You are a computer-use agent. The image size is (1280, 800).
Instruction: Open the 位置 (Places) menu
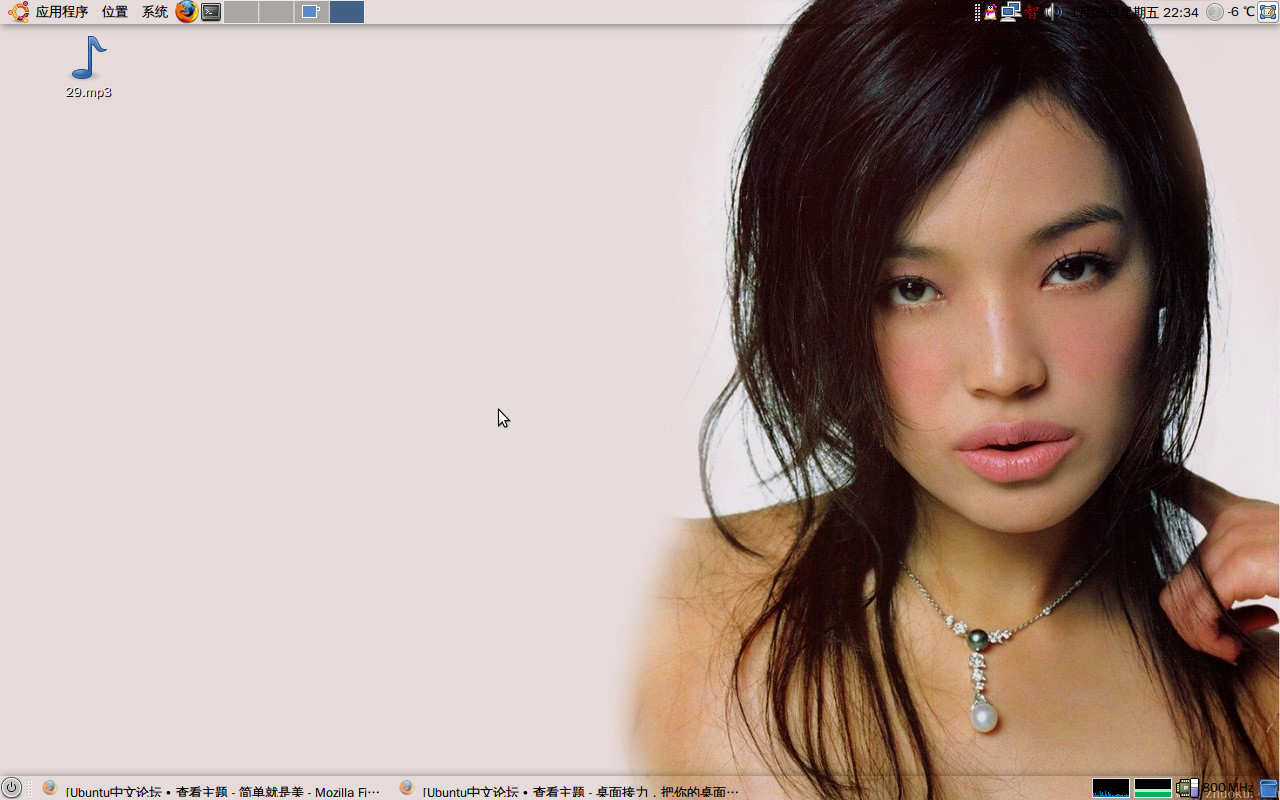point(115,12)
